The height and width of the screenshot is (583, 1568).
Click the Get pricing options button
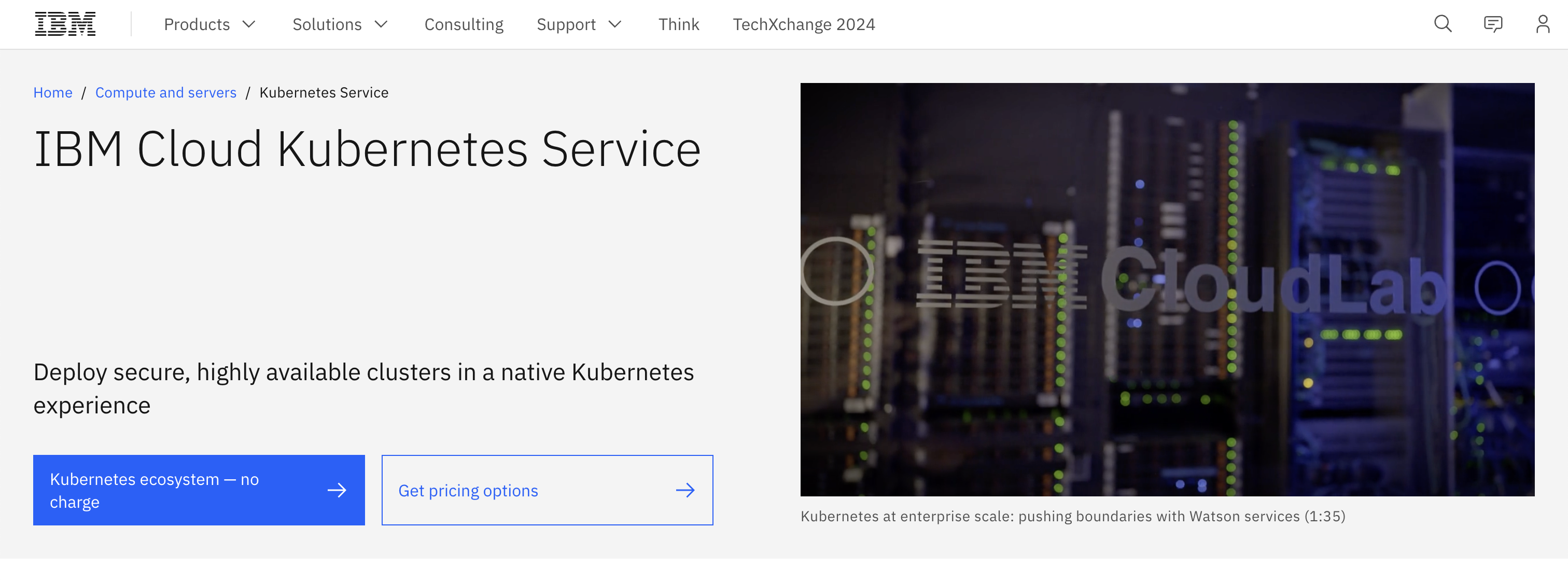(x=547, y=490)
